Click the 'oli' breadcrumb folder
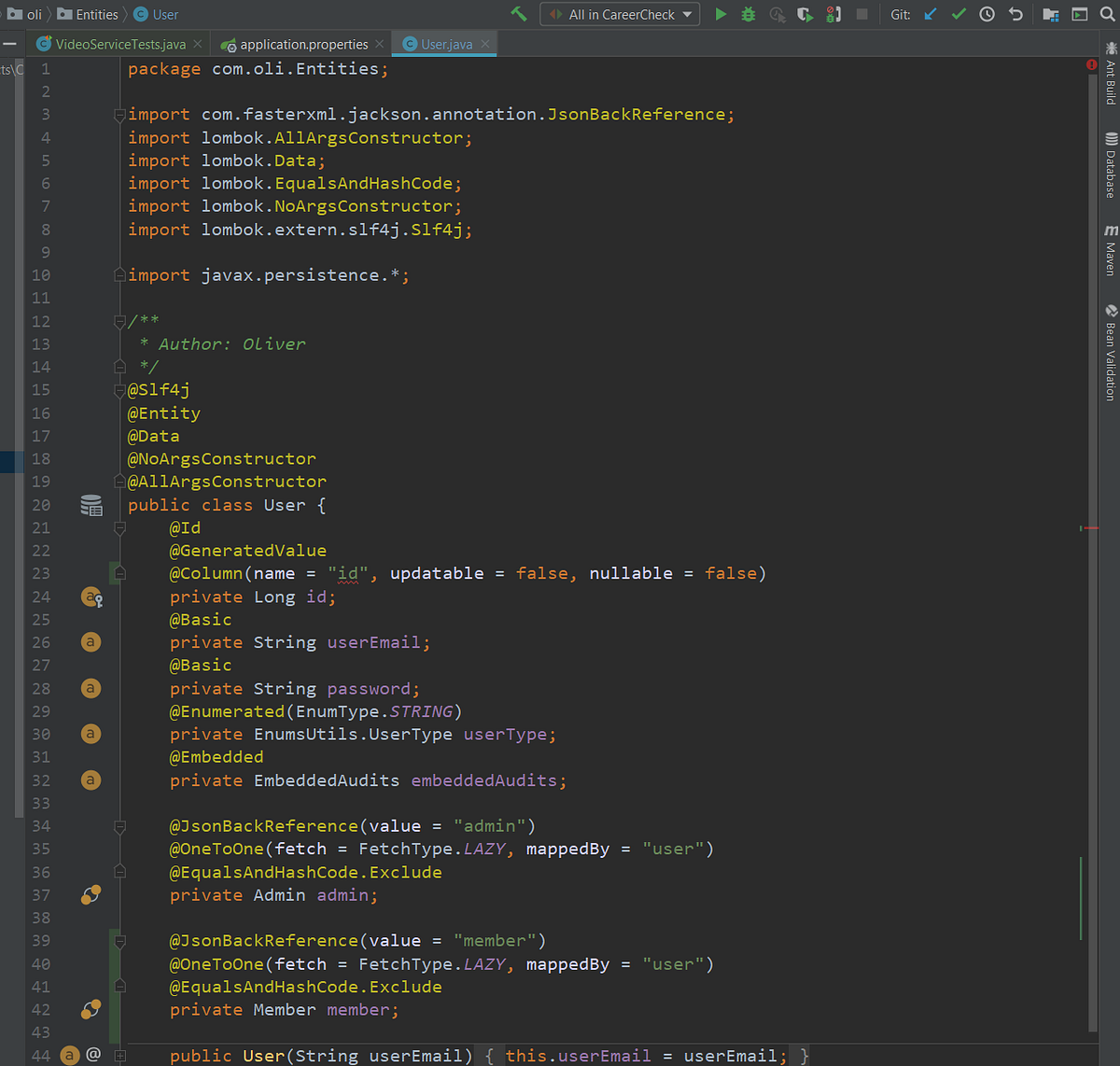This screenshot has height=1066, width=1120. (25, 14)
